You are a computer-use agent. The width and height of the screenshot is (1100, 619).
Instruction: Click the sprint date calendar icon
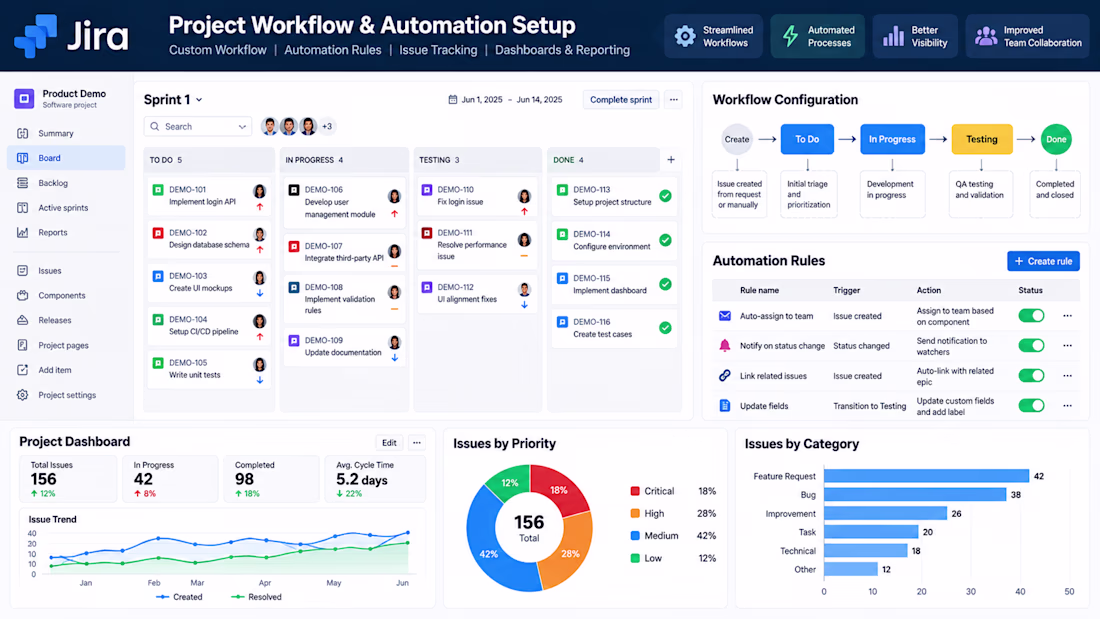452,100
